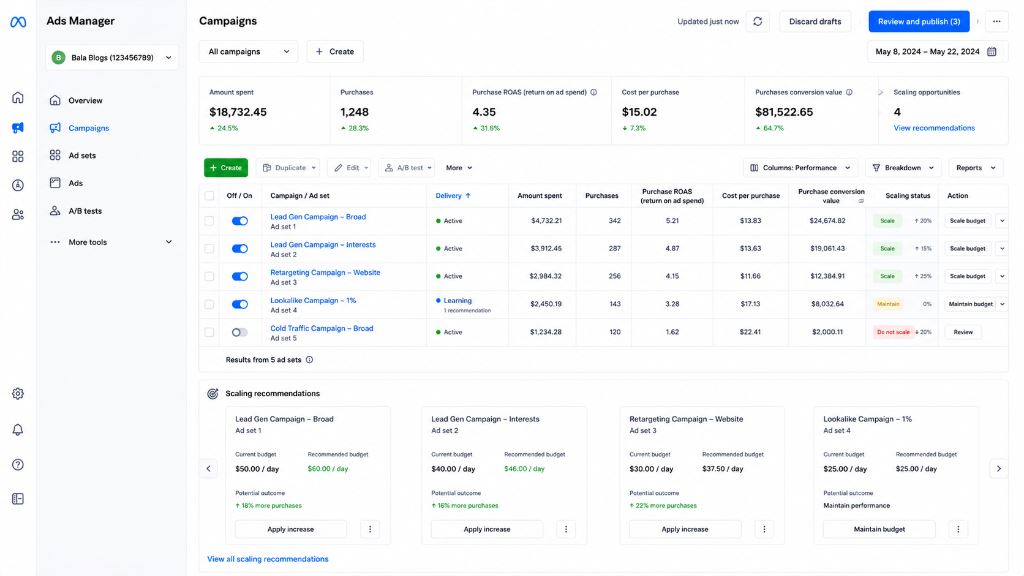Click the refresh icon beside Updated just now
1024x576 pixels.
pyautogui.click(x=758, y=22)
